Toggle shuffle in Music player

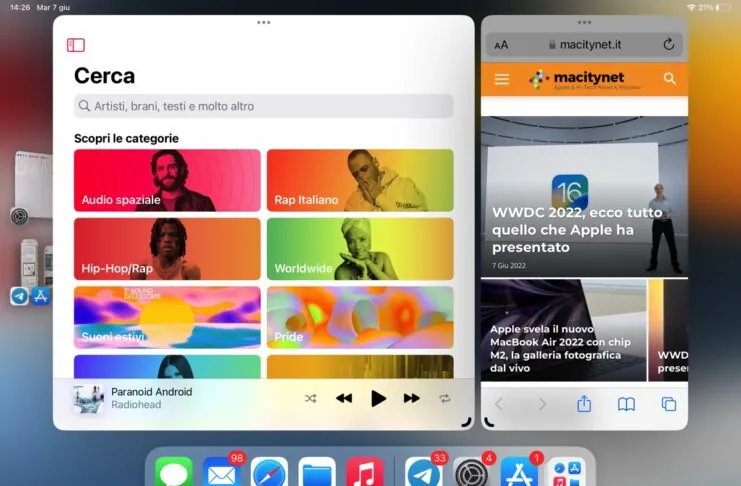(310, 399)
